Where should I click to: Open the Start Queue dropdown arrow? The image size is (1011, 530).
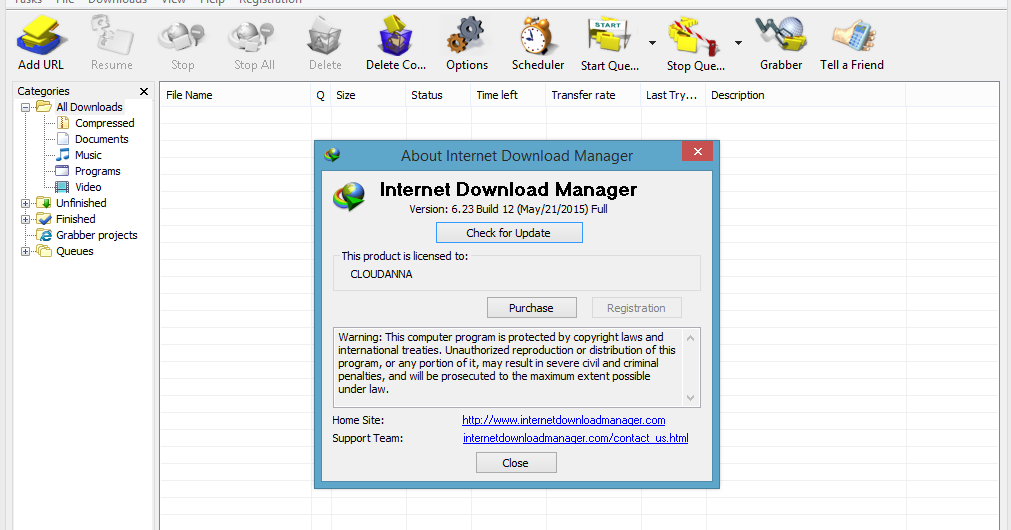click(x=652, y=43)
